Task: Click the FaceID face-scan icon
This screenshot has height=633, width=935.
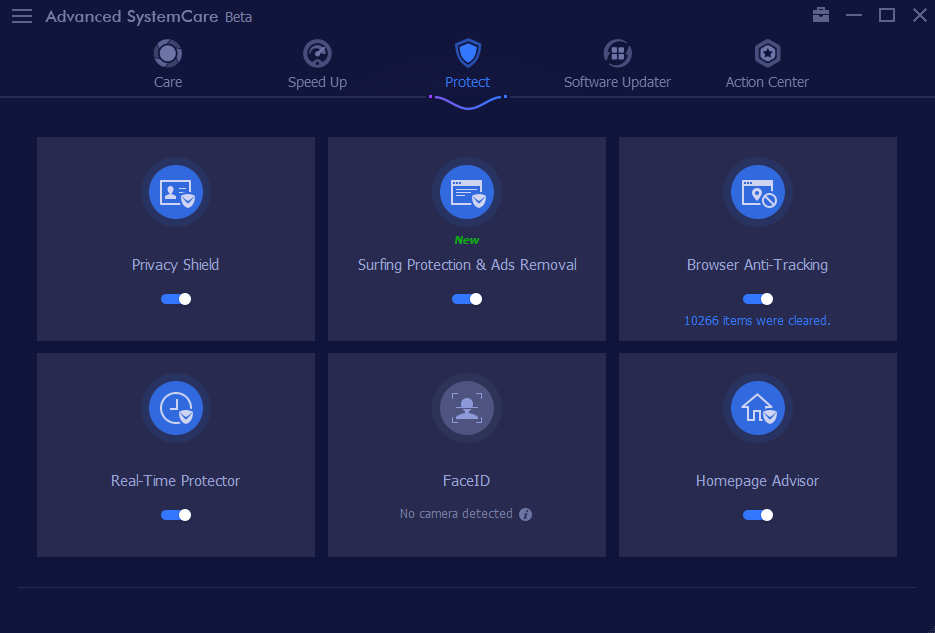Action: coord(467,408)
